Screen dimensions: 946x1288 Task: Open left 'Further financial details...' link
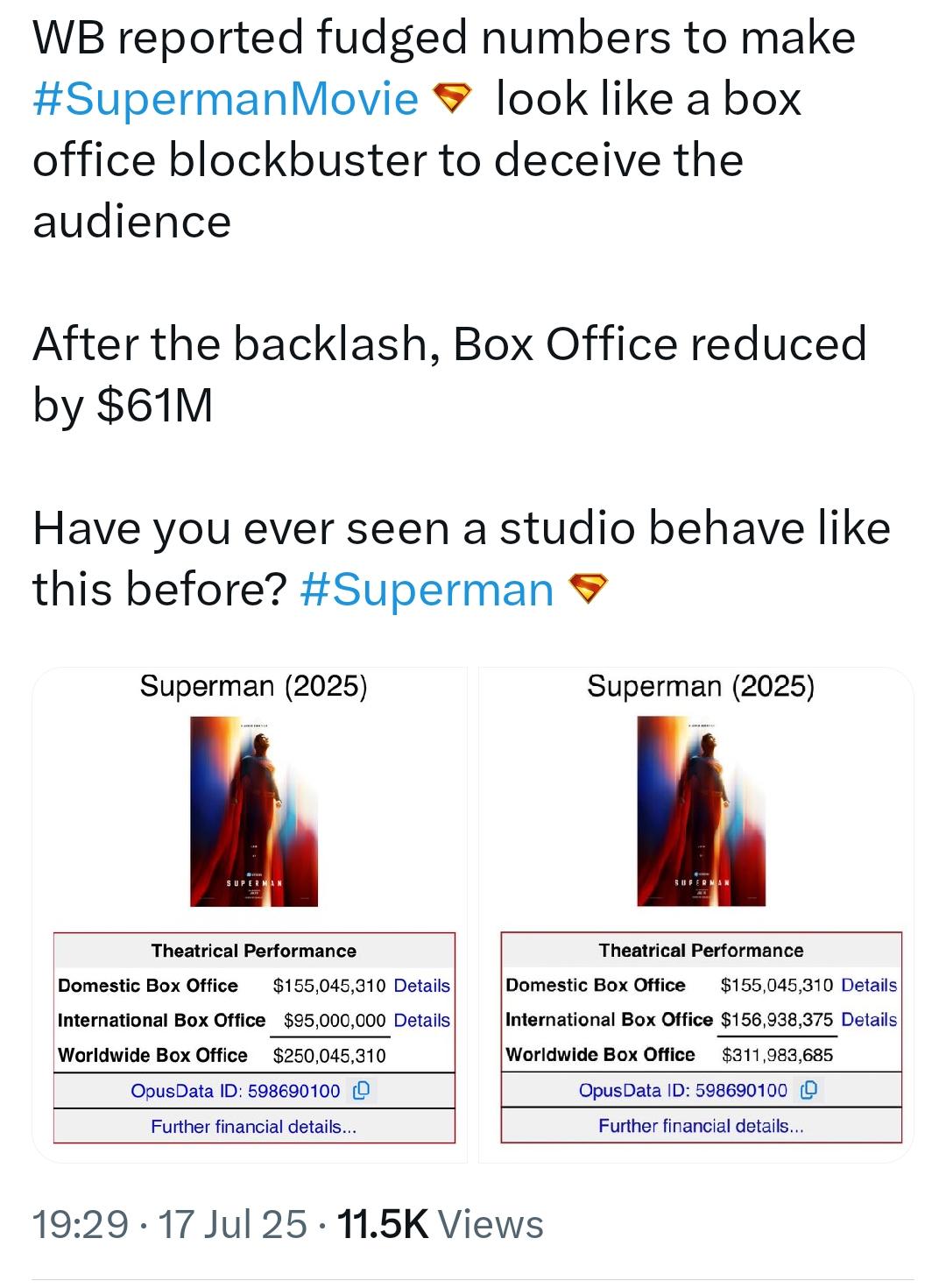pyautogui.click(x=254, y=1127)
